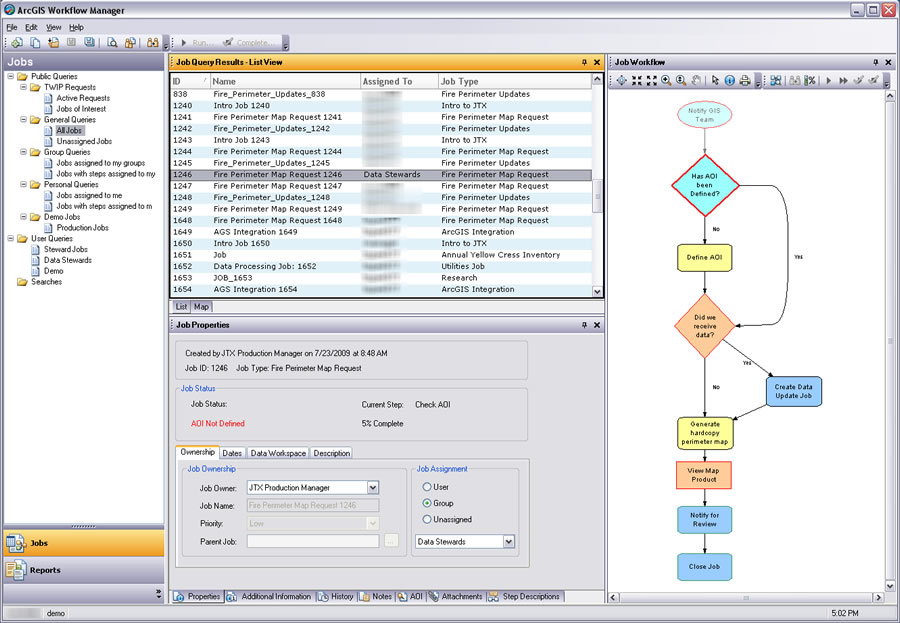
Task: Click the zoom in magnifier in workflow toolbar
Action: [666, 81]
